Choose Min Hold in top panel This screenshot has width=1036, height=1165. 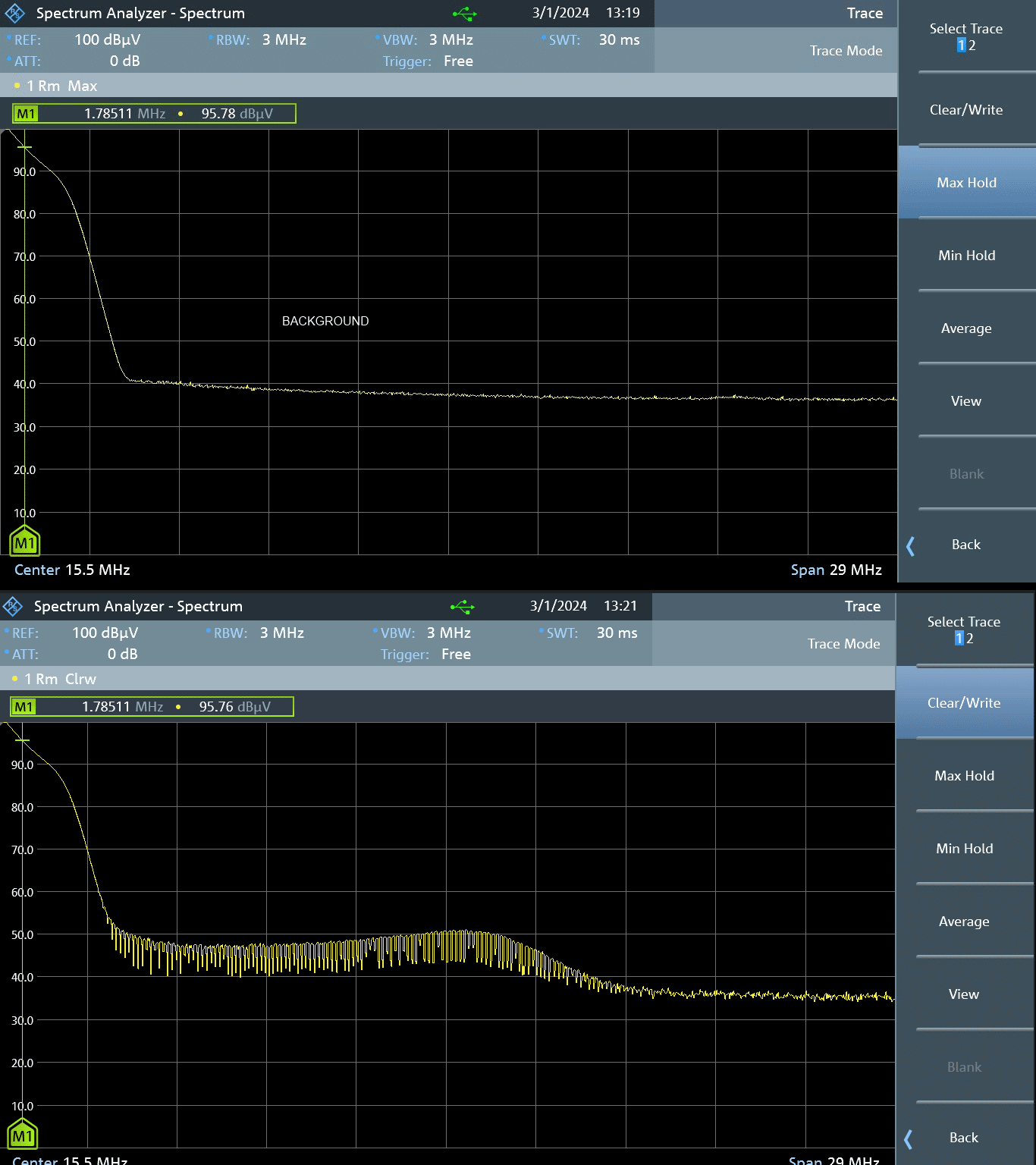point(966,256)
